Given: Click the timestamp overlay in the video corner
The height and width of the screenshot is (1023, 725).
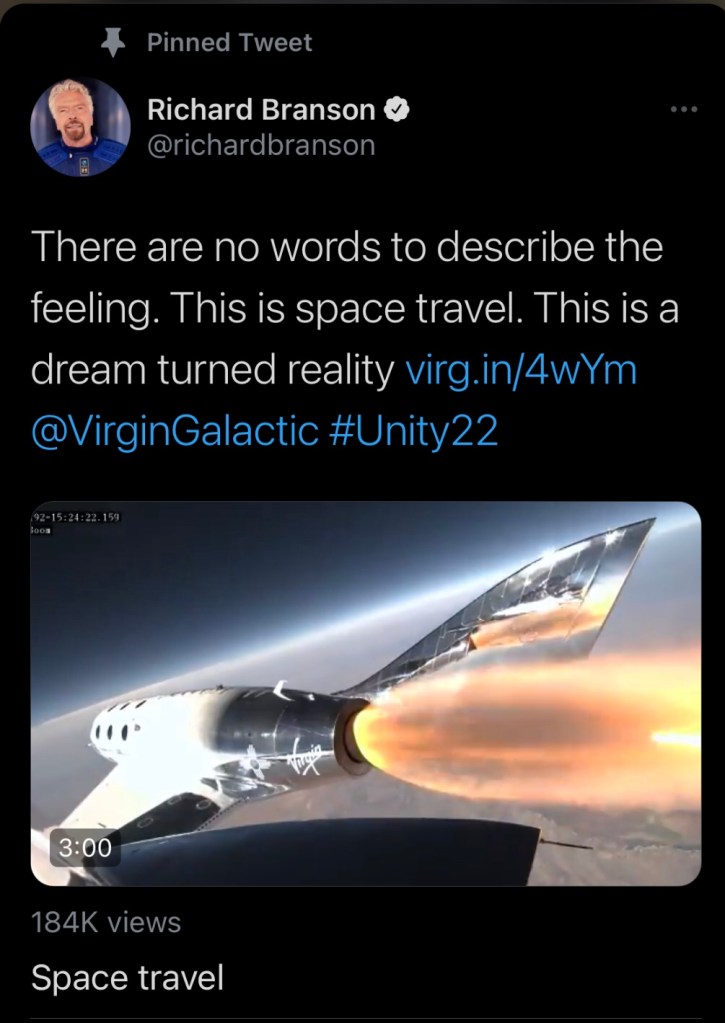Looking at the screenshot, I should (75, 523).
